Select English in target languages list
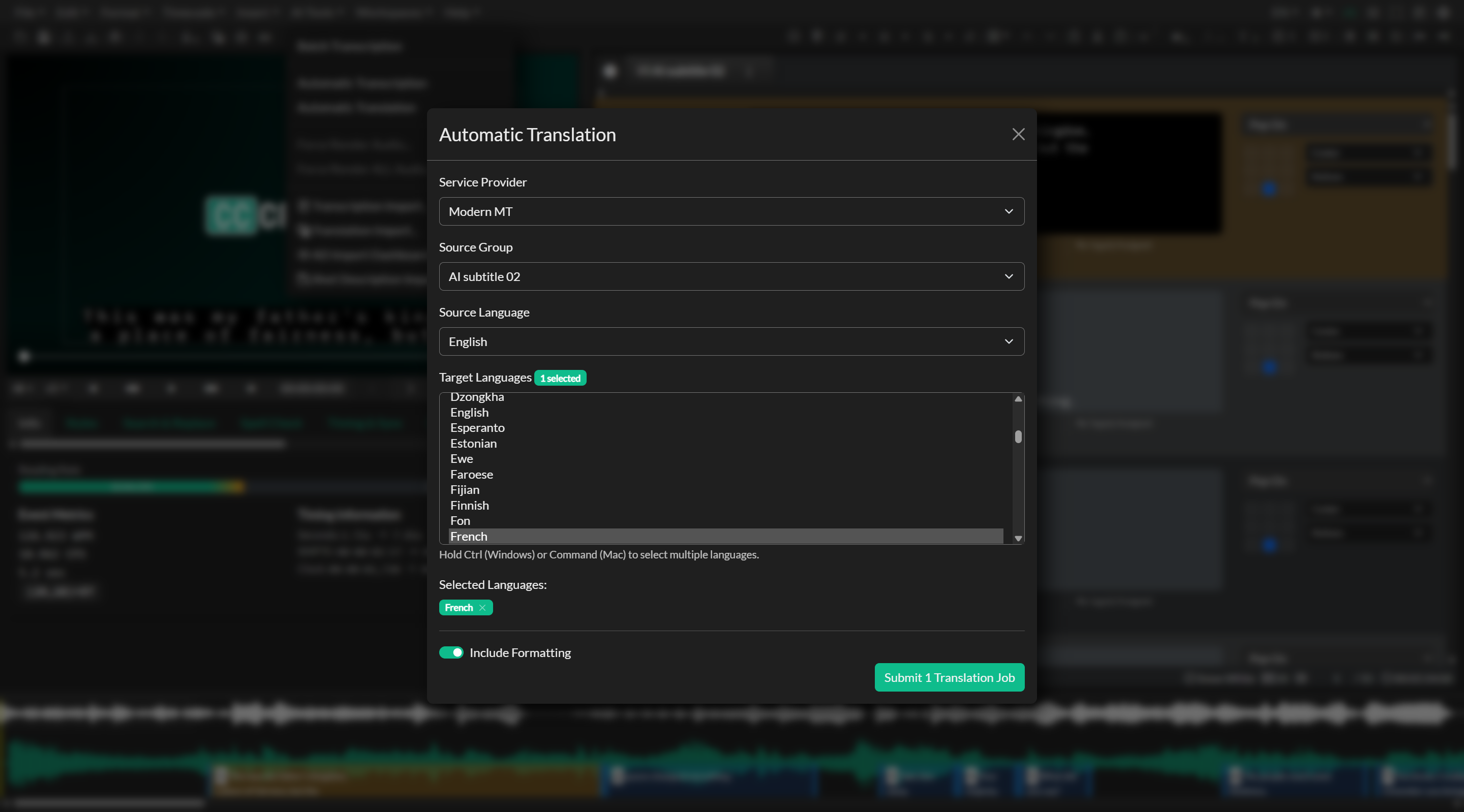The image size is (1464, 812). pyautogui.click(x=726, y=412)
